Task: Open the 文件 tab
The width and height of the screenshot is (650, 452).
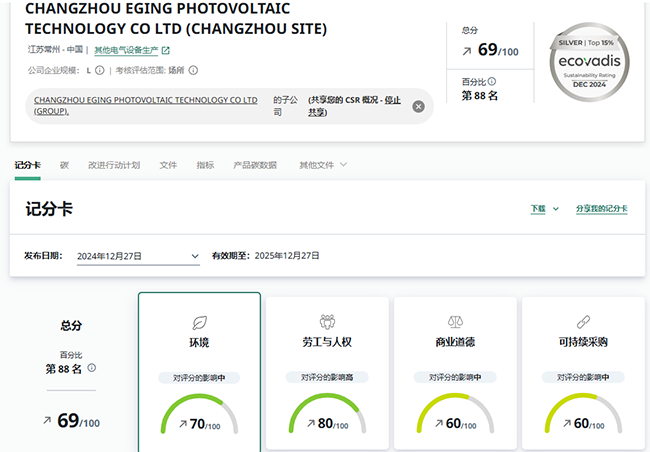Action: (168, 165)
